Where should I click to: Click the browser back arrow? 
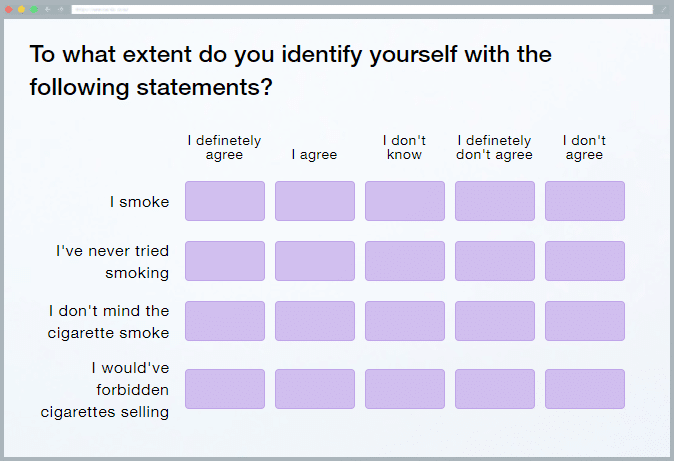point(48,9)
